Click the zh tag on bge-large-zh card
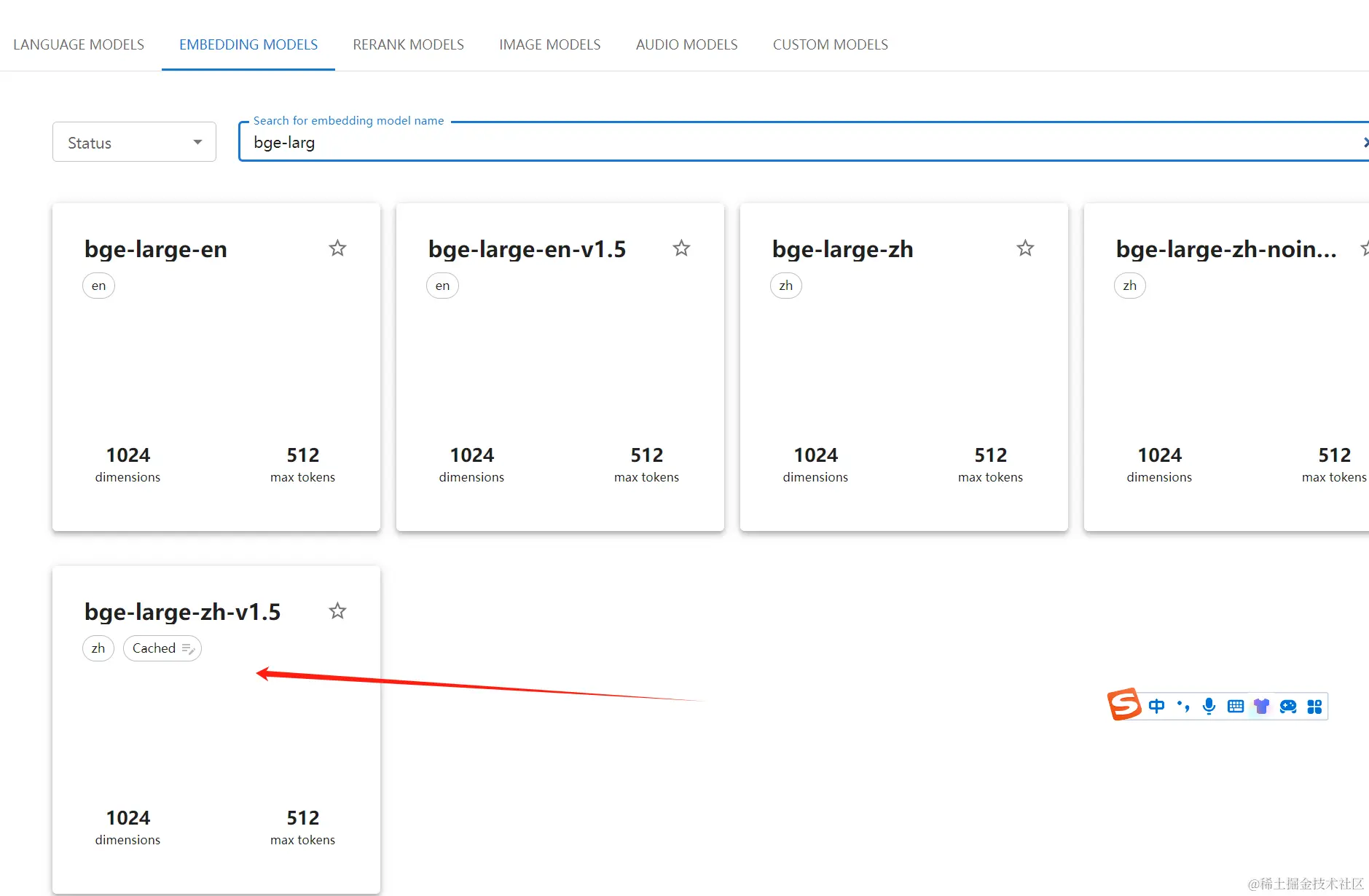This screenshot has width=1369, height=896. 785,286
